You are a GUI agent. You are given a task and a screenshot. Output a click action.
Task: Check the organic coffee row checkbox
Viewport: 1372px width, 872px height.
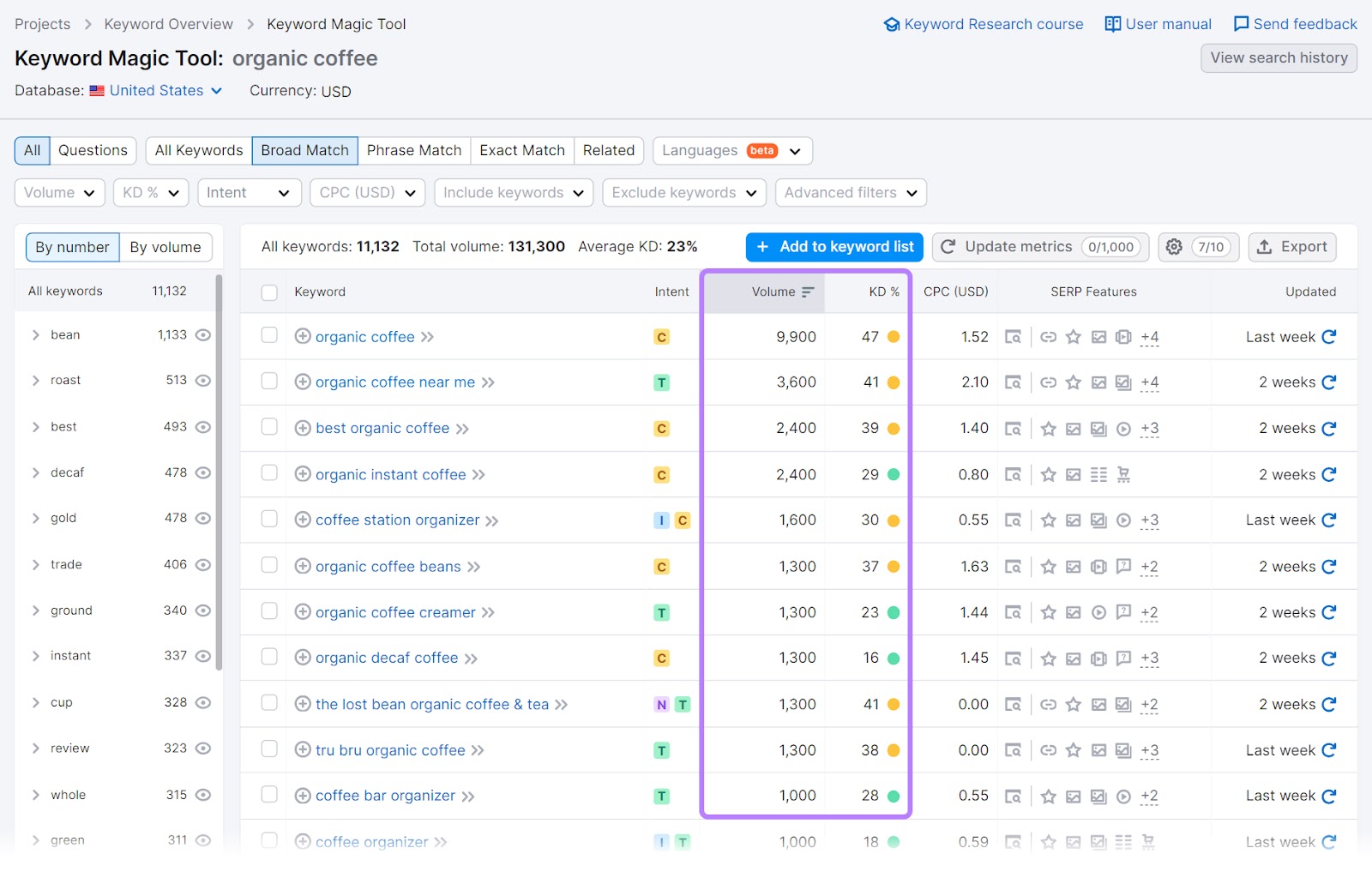pos(269,335)
